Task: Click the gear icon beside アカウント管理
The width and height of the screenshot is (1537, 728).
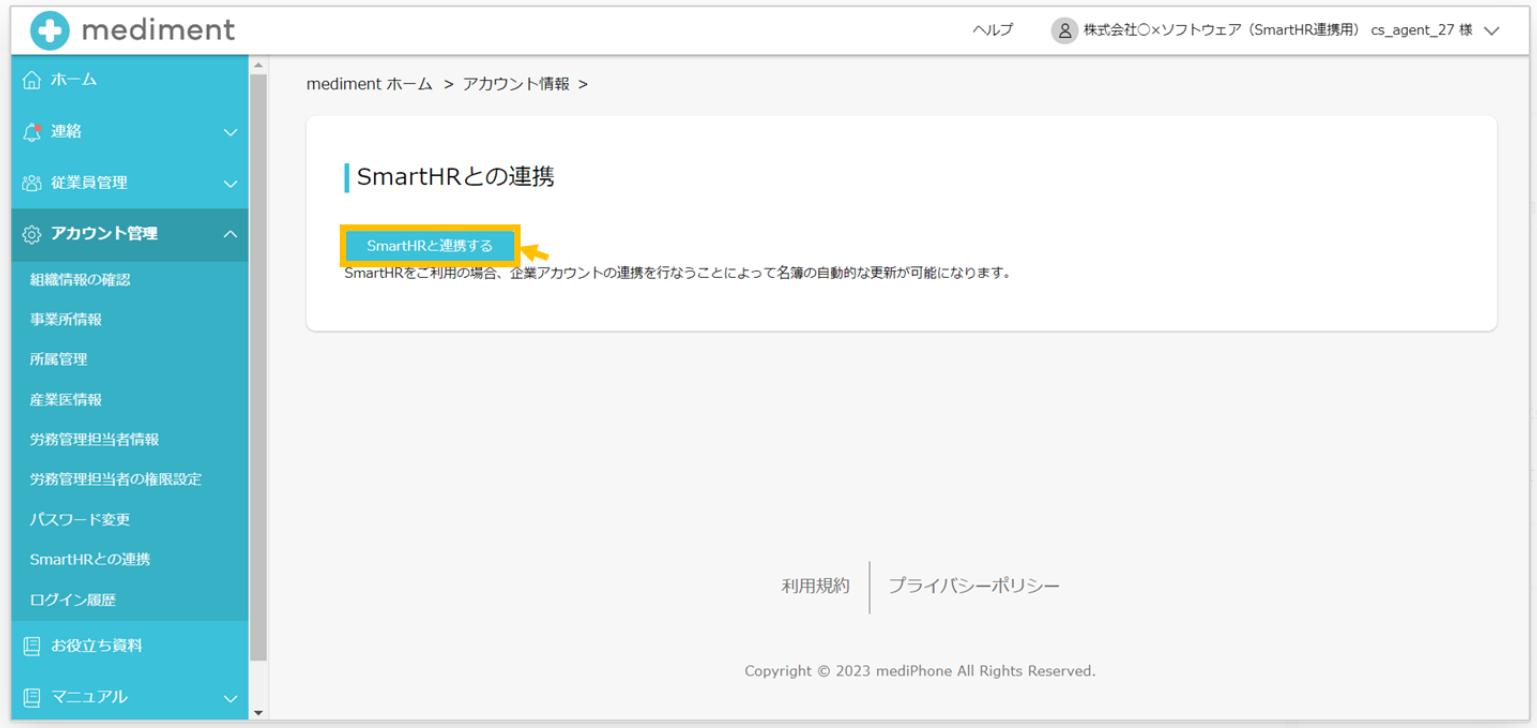Action: (32, 234)
